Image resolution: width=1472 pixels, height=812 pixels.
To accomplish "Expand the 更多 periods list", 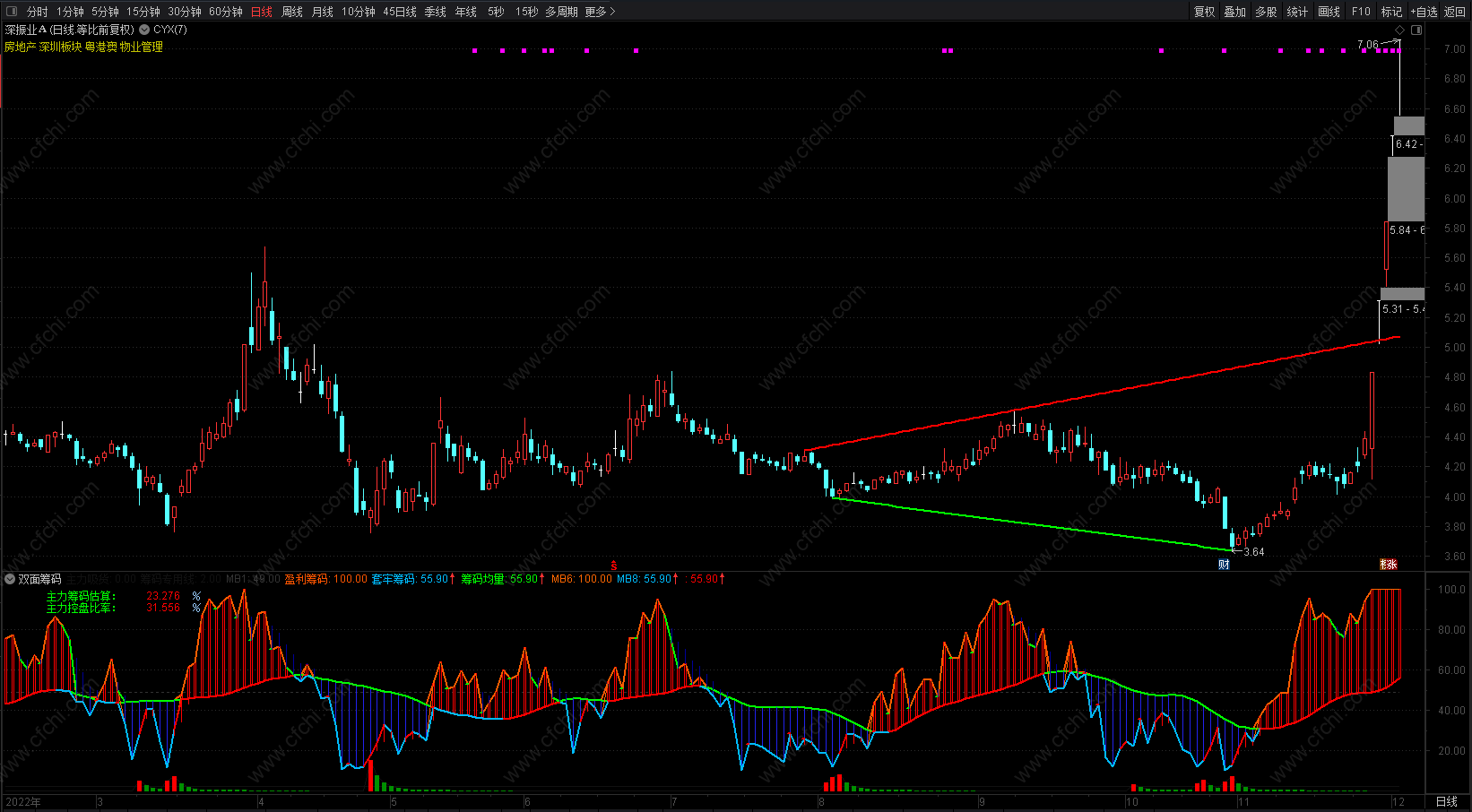I will point(600,12).
